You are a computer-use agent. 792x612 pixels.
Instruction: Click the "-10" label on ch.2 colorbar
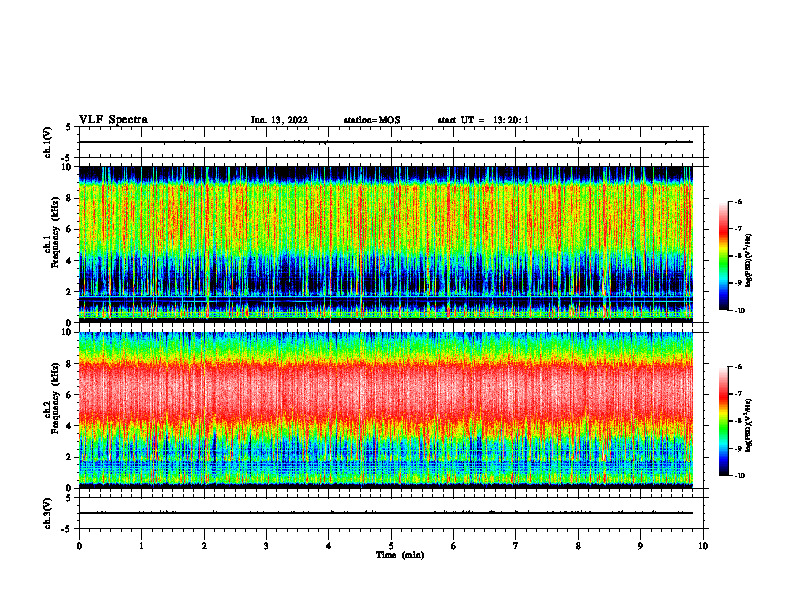point(740,476)
